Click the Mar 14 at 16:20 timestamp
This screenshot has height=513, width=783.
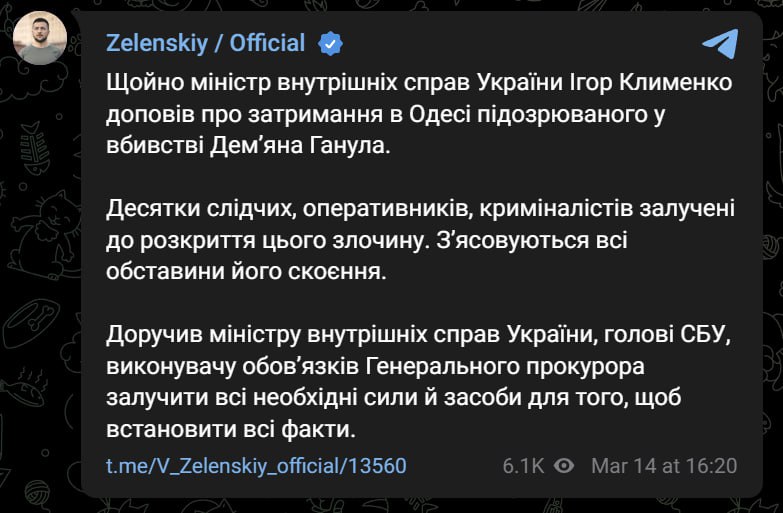click(664, 466)
